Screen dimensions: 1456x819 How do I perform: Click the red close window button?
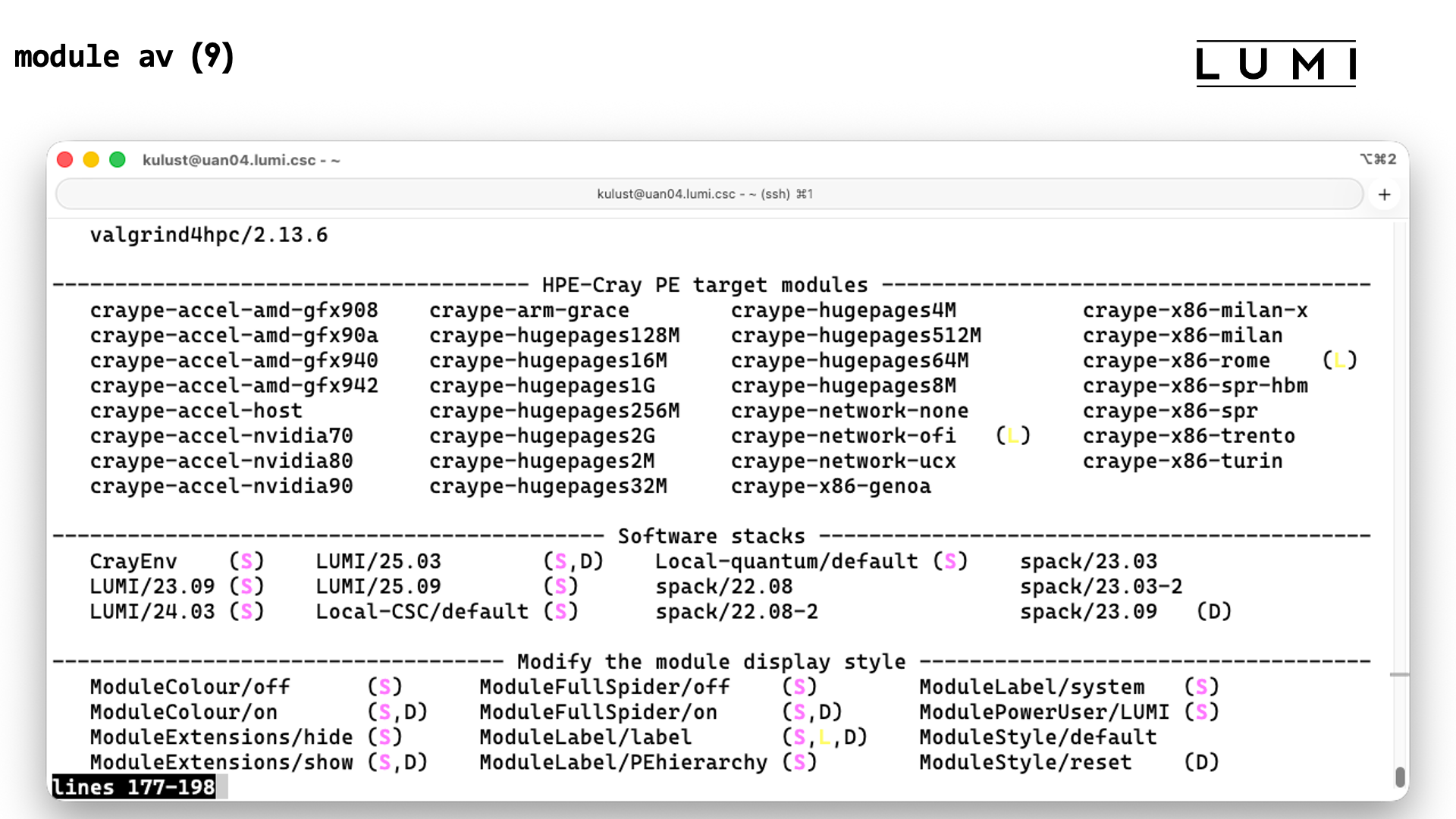point(65,160)
